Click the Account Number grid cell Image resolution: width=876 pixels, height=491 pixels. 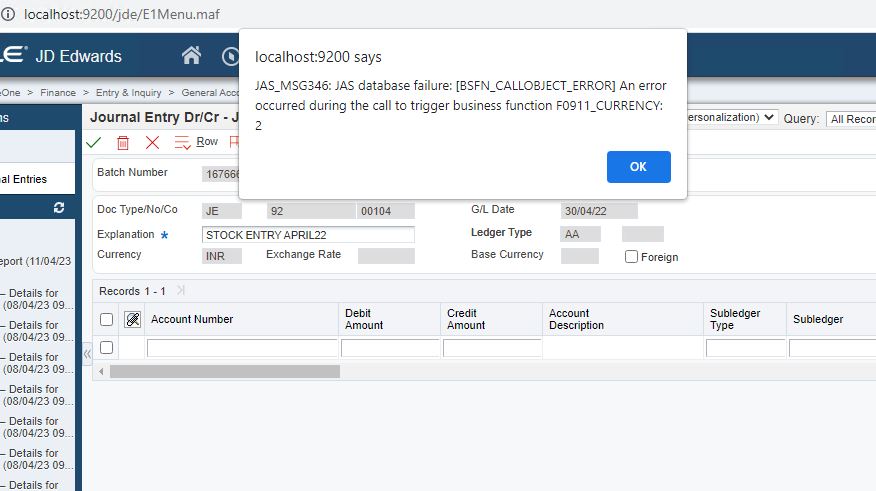(242, 348)
